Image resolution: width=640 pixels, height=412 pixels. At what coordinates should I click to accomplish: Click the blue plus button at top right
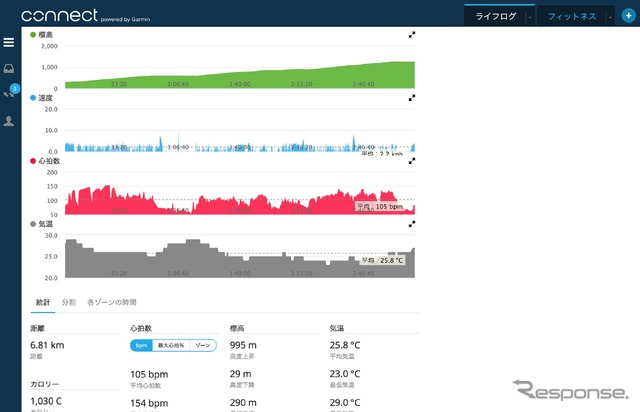[627, 16]
